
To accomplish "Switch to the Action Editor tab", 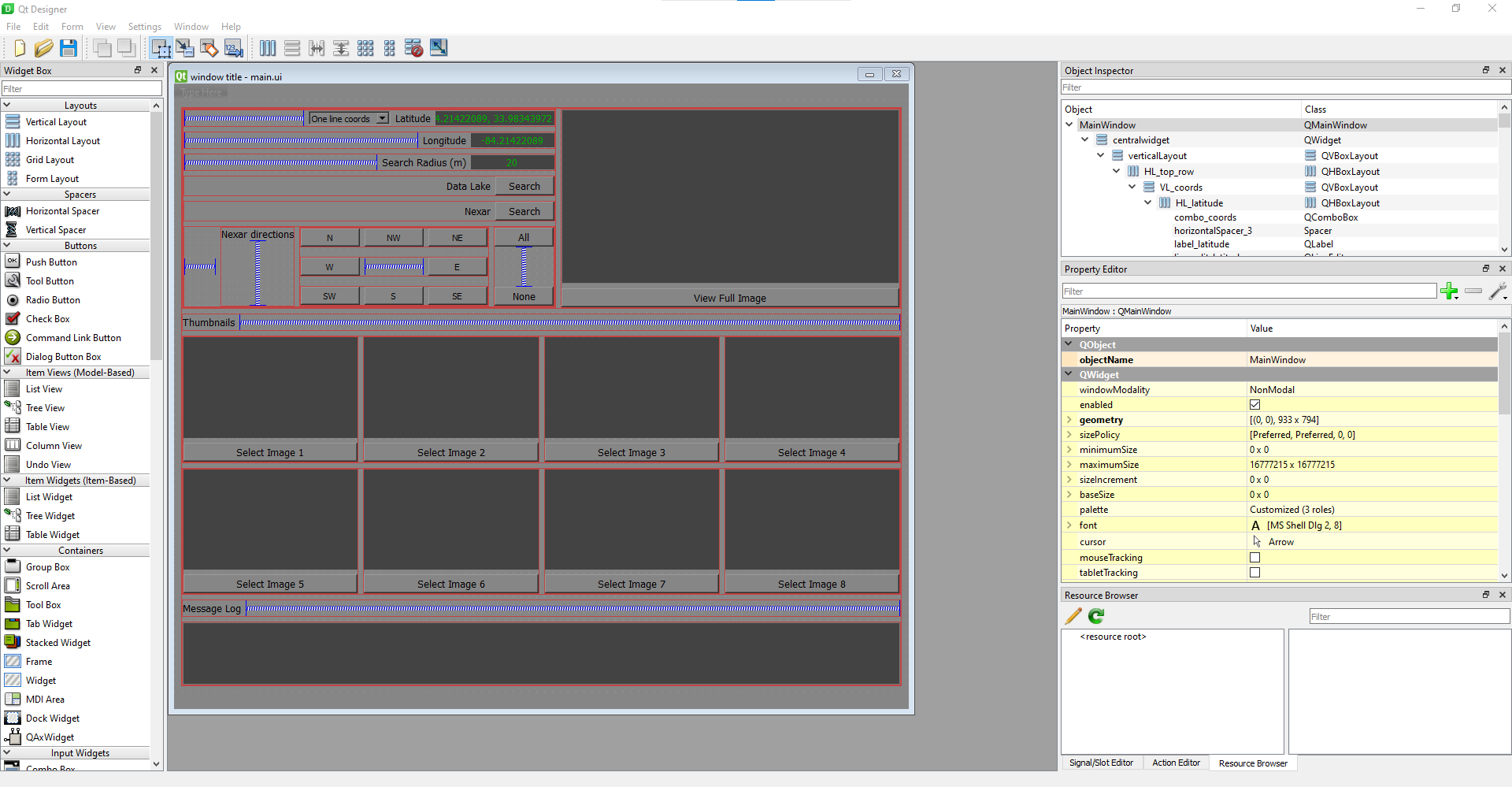I will 1176,763.
